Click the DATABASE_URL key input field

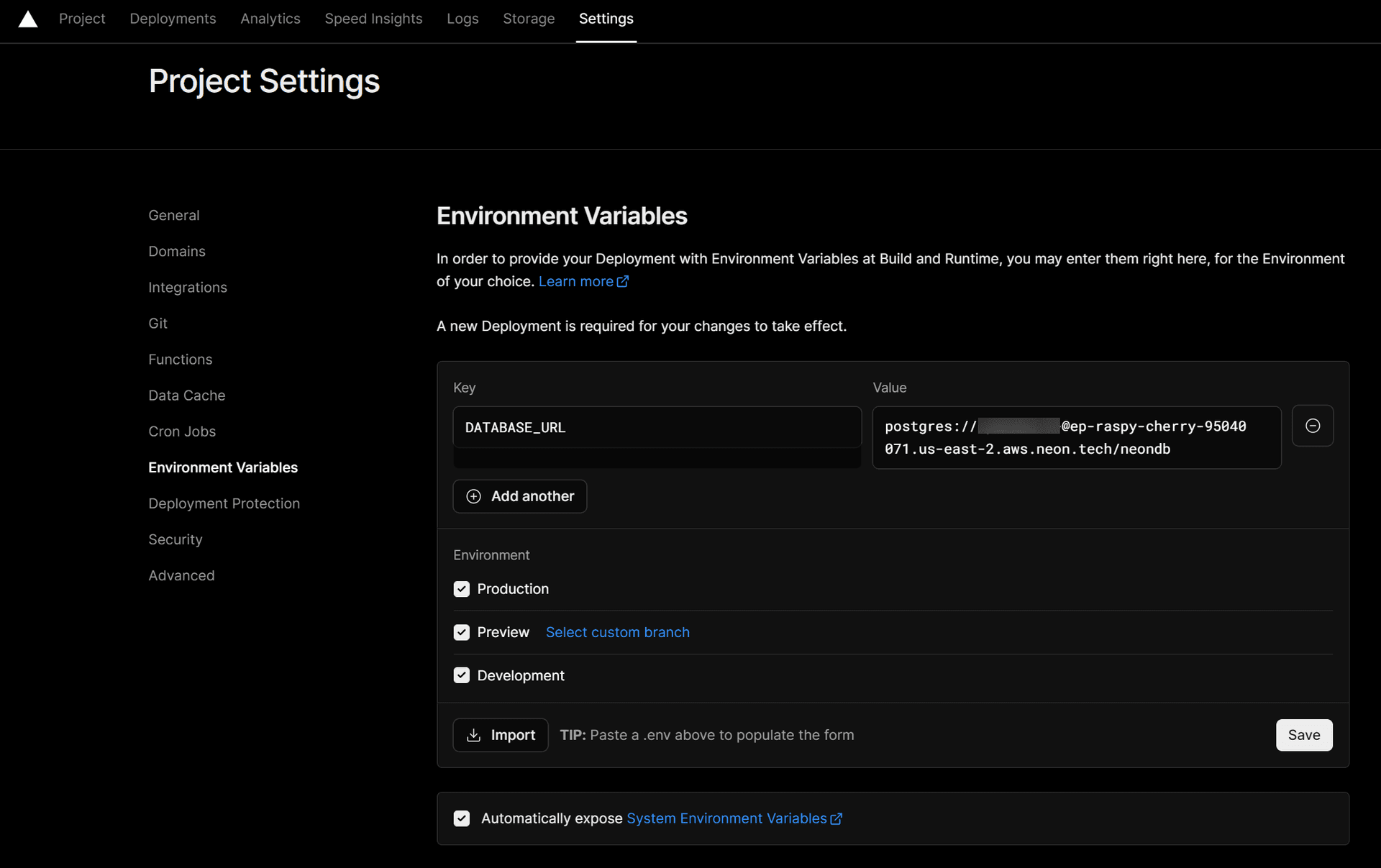[x=657, y=427]
